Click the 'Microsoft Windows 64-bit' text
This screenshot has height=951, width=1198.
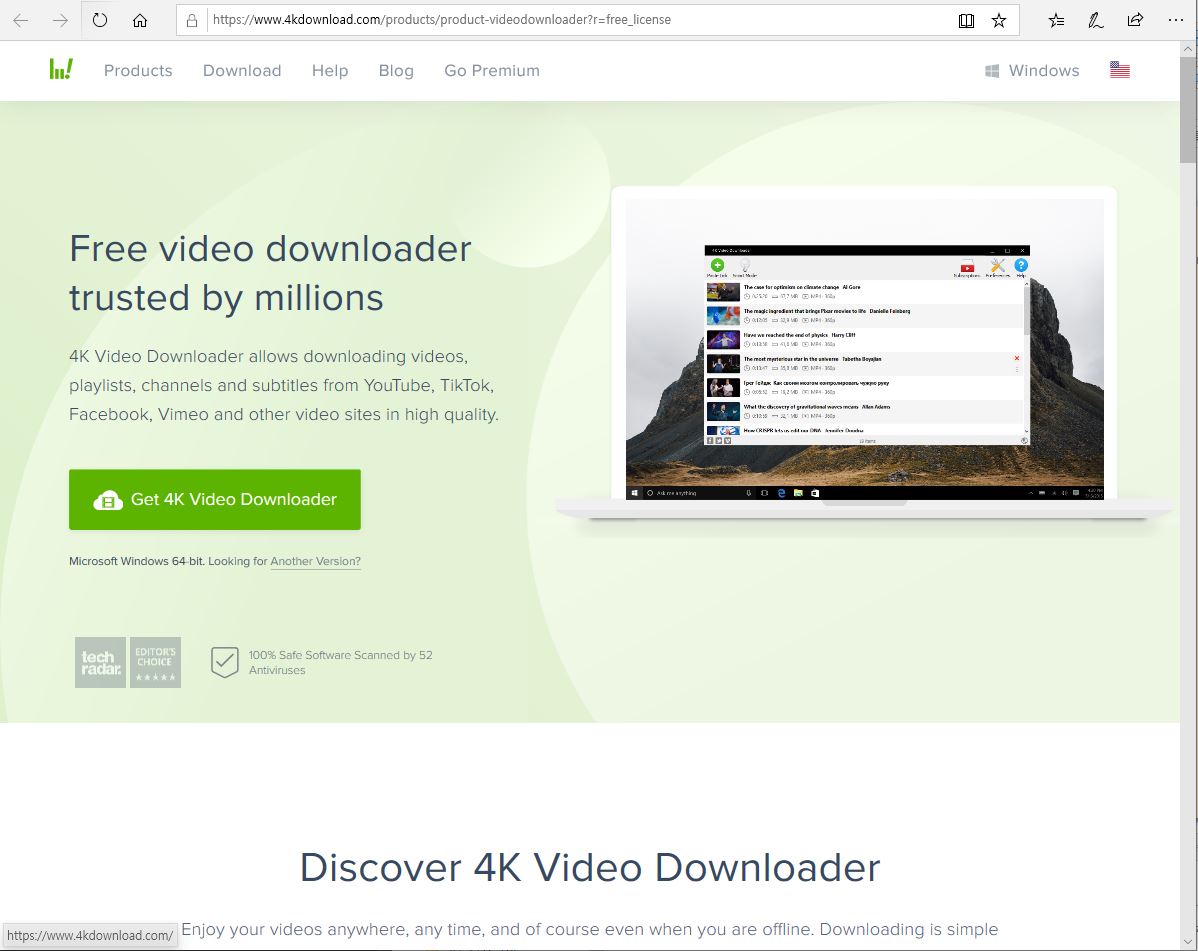click(x=136, y=561)
